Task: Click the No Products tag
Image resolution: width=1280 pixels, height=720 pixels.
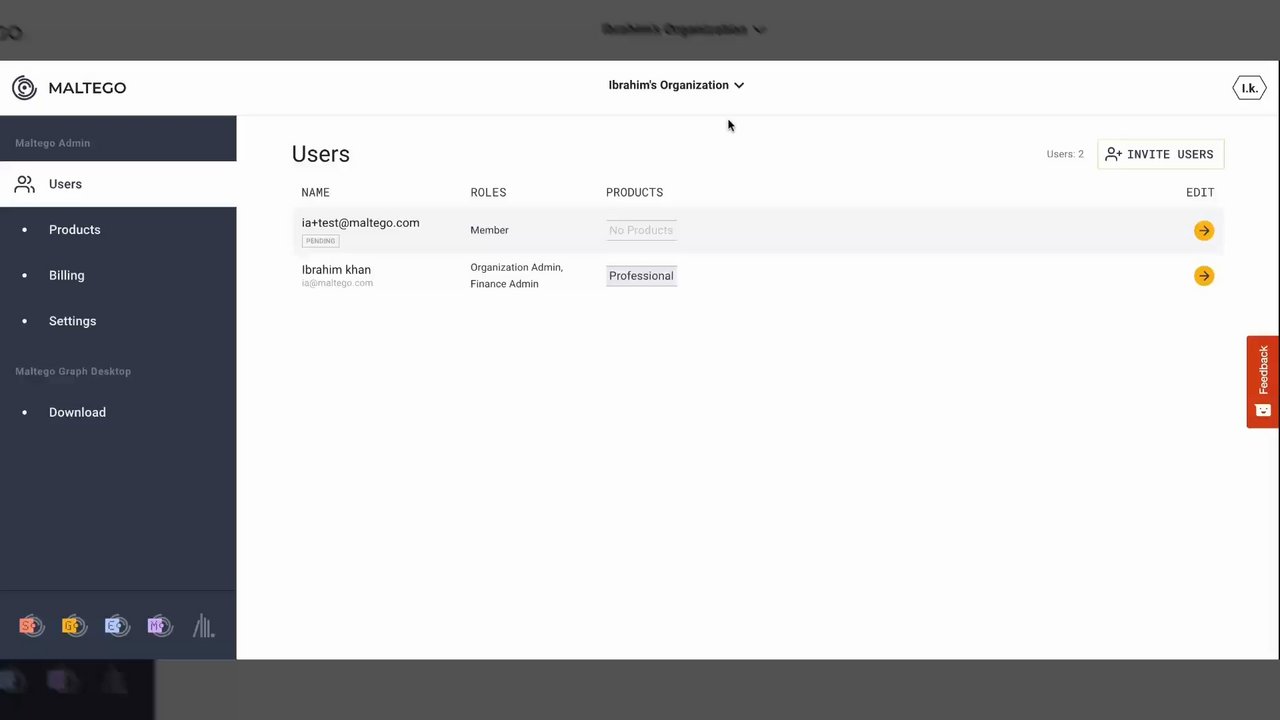Action: [641, 230]
